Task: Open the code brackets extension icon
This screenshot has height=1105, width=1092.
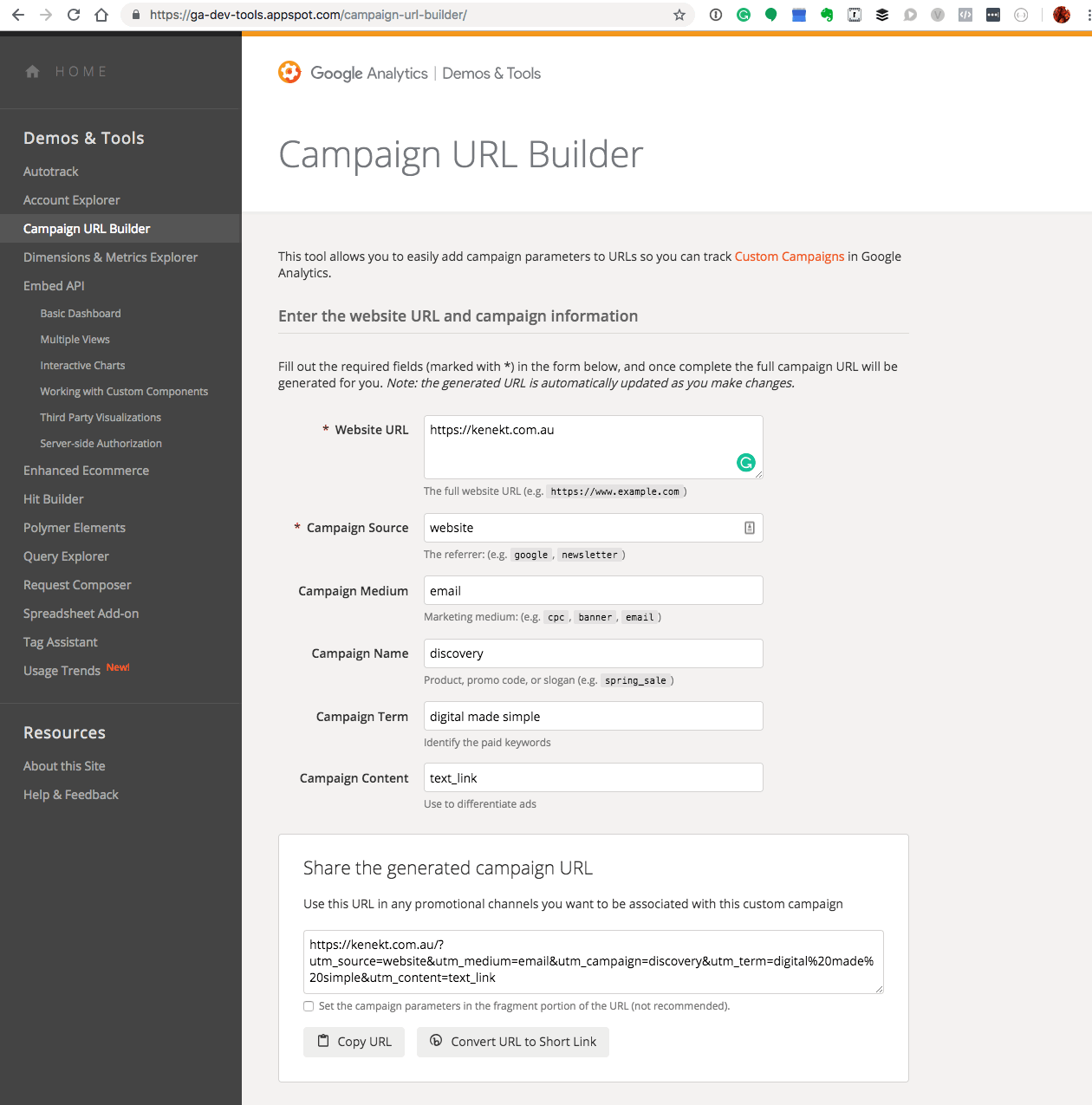Action: [965, 15]
